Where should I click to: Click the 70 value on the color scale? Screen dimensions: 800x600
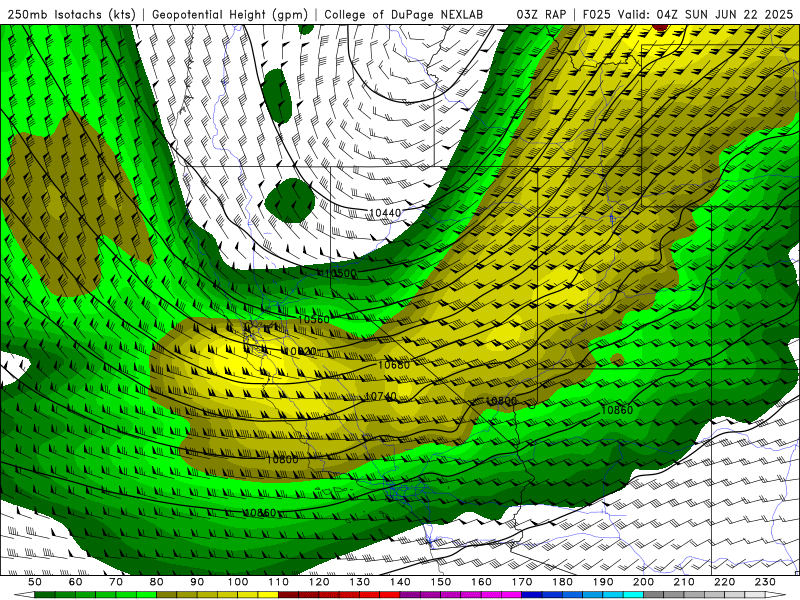pyautogui.click(x=116, y=582)
